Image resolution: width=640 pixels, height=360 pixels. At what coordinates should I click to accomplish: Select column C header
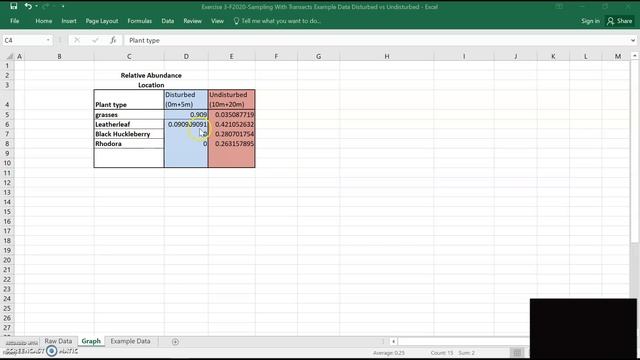tap(129, 56)
